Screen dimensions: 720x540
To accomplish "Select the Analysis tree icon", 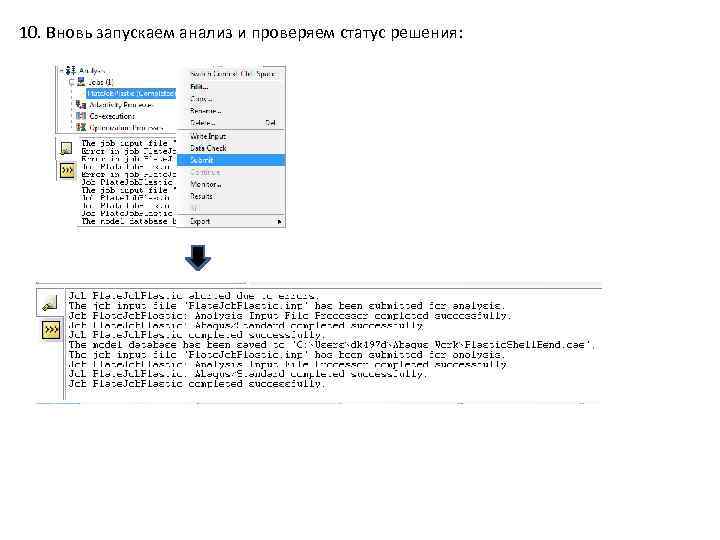I will [71, 70].
